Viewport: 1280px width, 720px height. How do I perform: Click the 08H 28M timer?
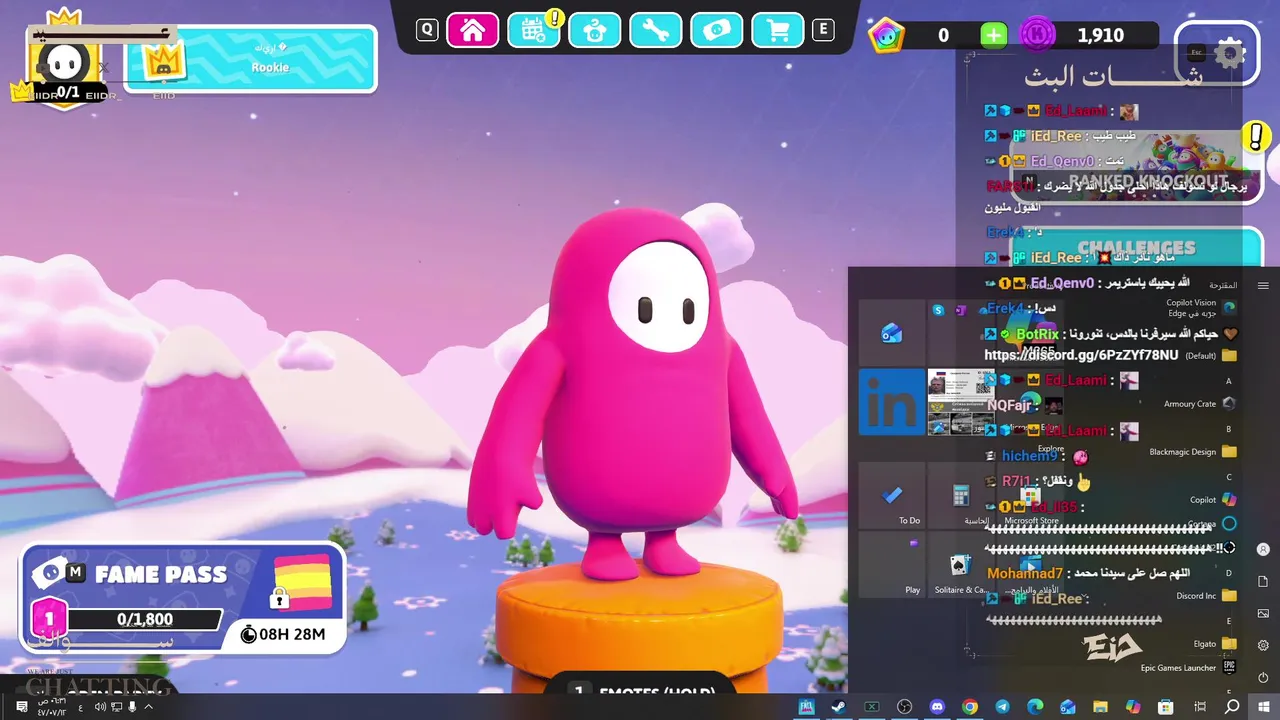[x=284, y=634]
